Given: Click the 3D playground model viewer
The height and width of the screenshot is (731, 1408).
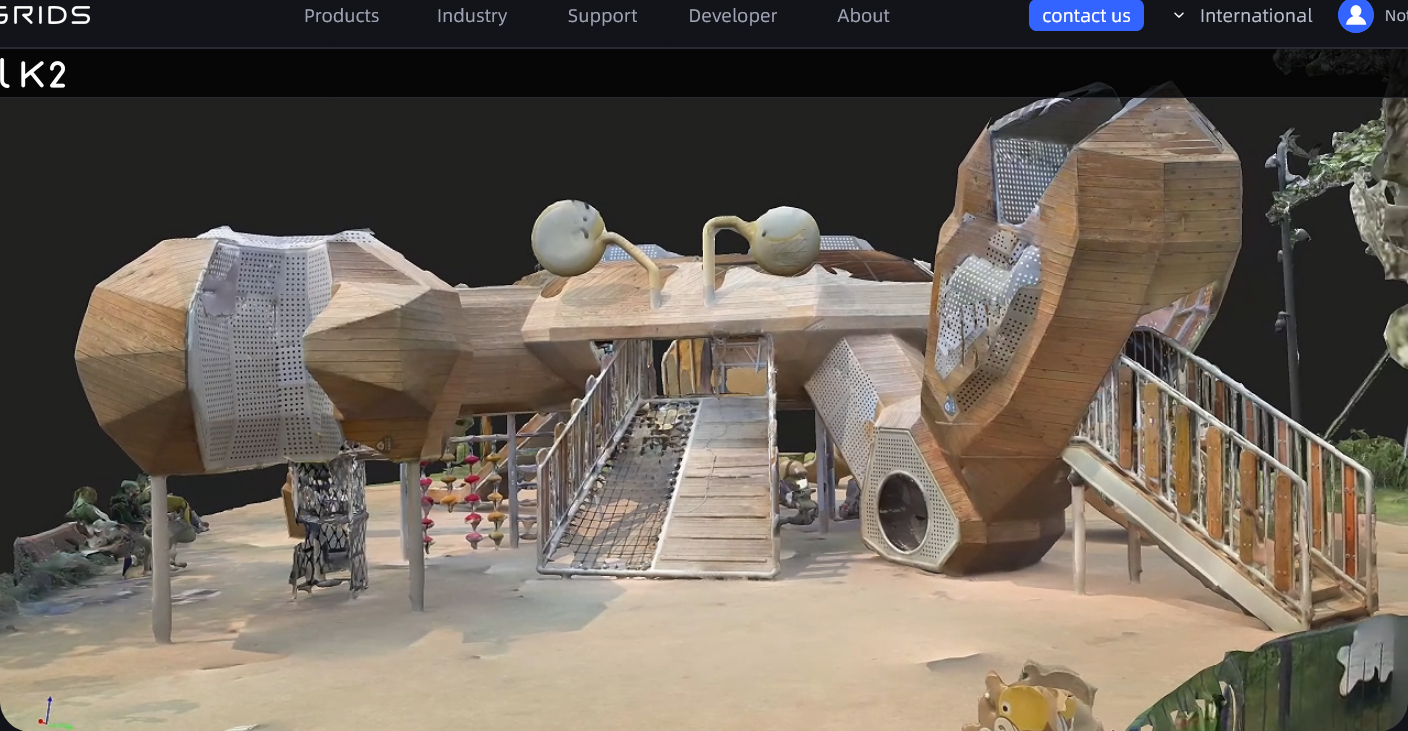Looking at the screenshot, I should (704, 414).
